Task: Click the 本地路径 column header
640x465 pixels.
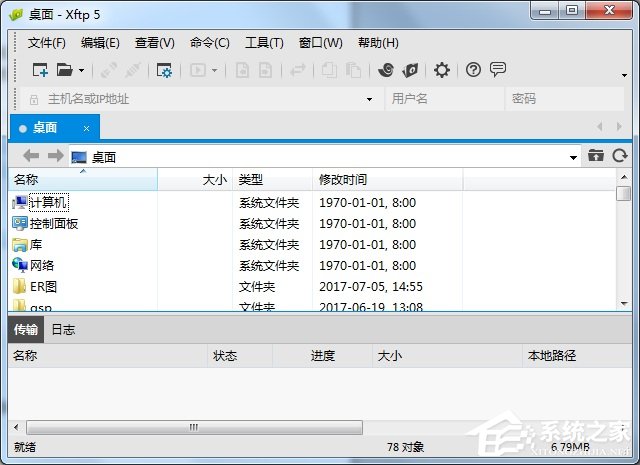Action: click(x=577, y=356)
